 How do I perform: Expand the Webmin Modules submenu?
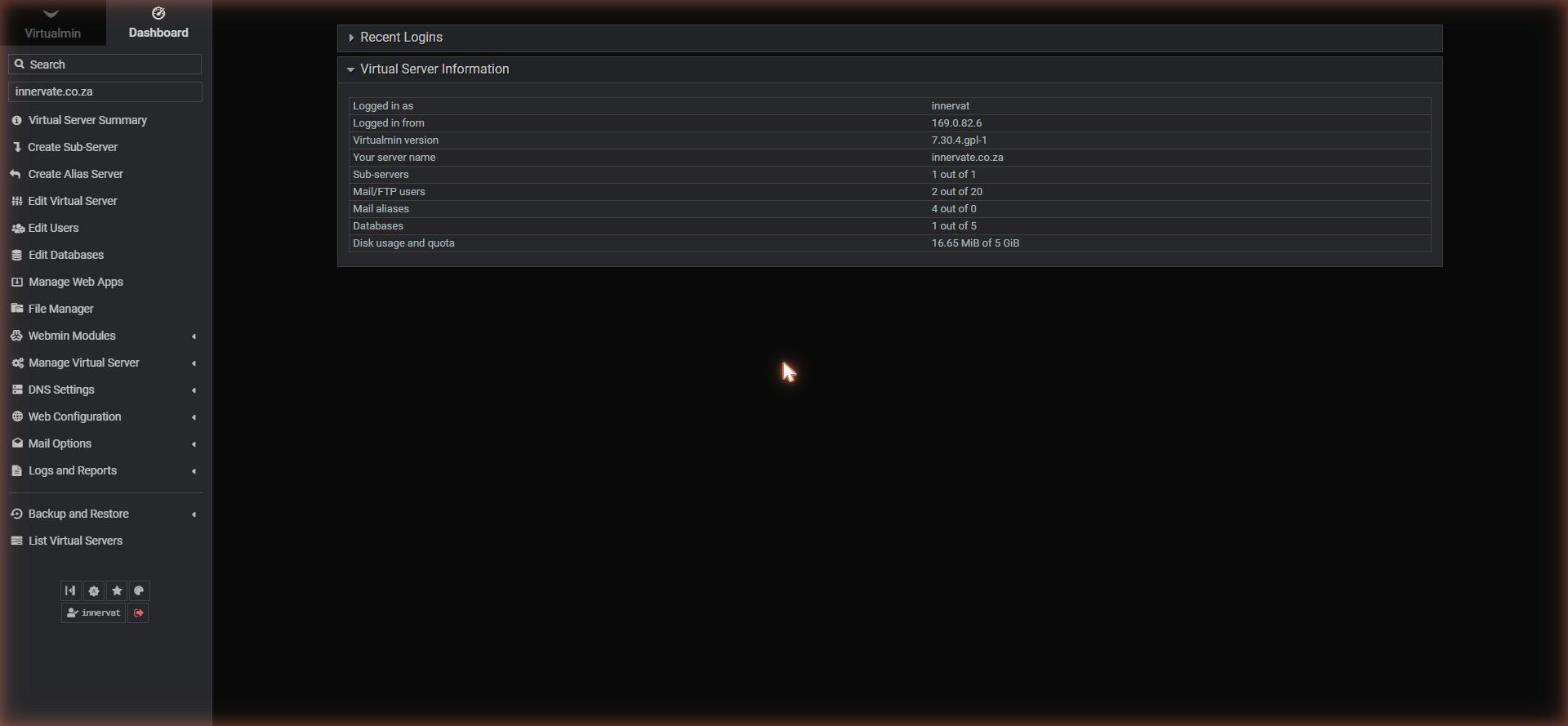[x=105, y=336]
